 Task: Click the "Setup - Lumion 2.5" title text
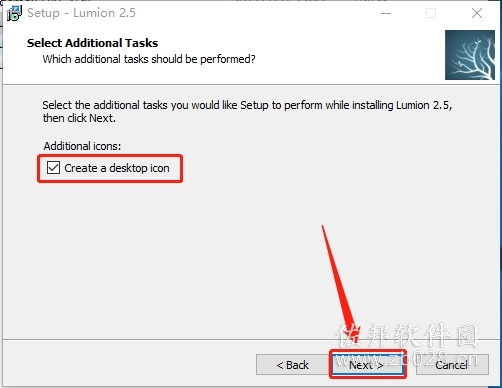click(x=81, y=13)
